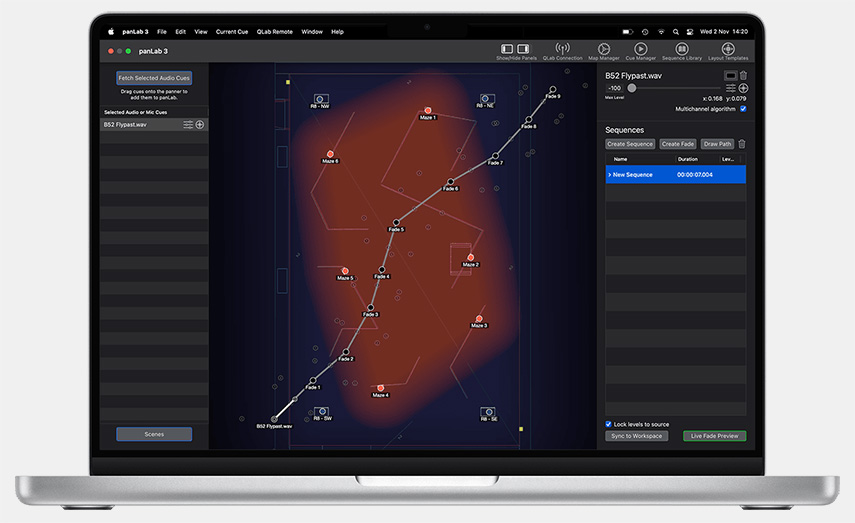855x523 pixels.
Task: Click the Live Fade Preview button
Action: (714, 436)
